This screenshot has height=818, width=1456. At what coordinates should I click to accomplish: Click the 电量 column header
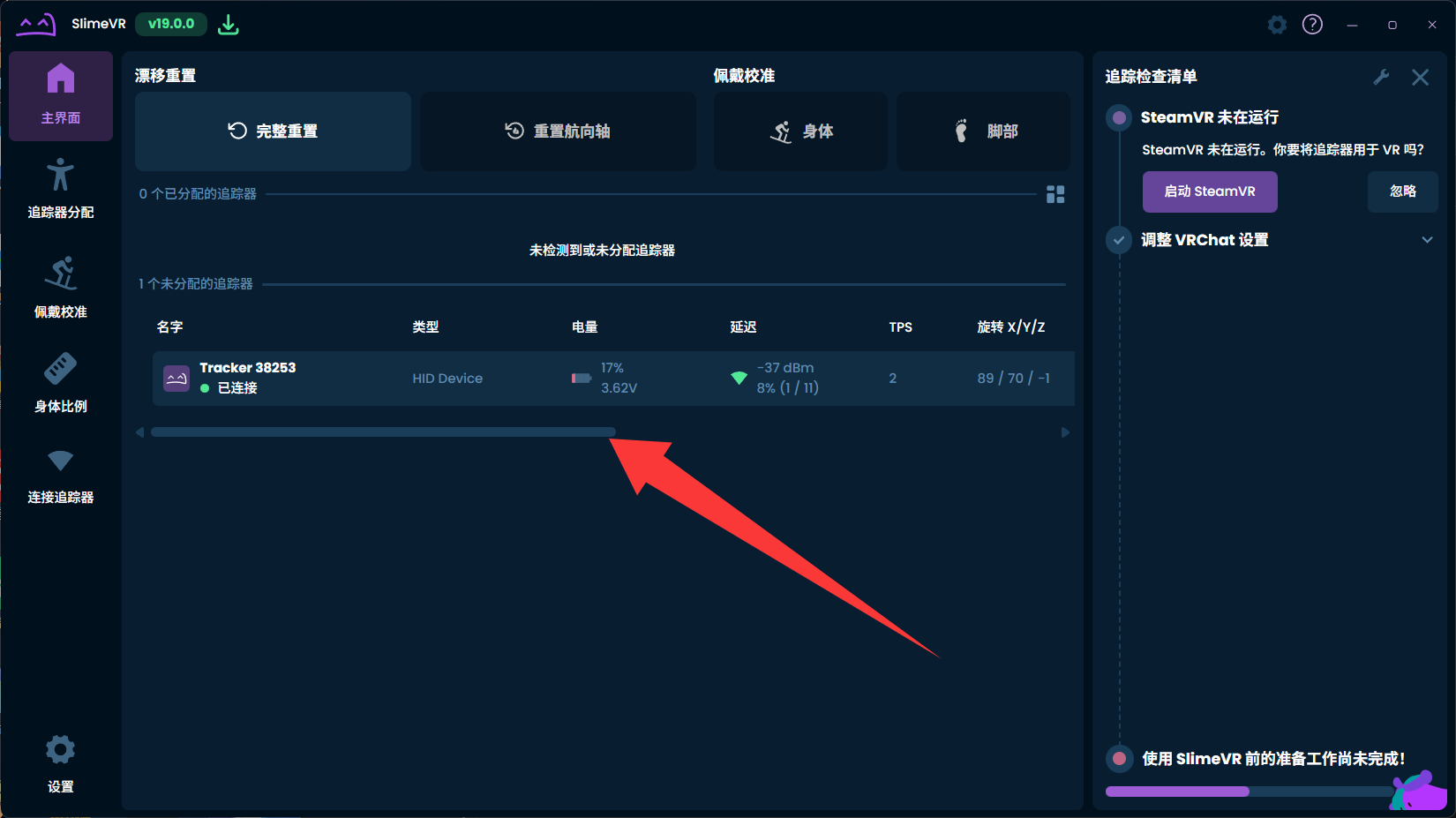584,327
